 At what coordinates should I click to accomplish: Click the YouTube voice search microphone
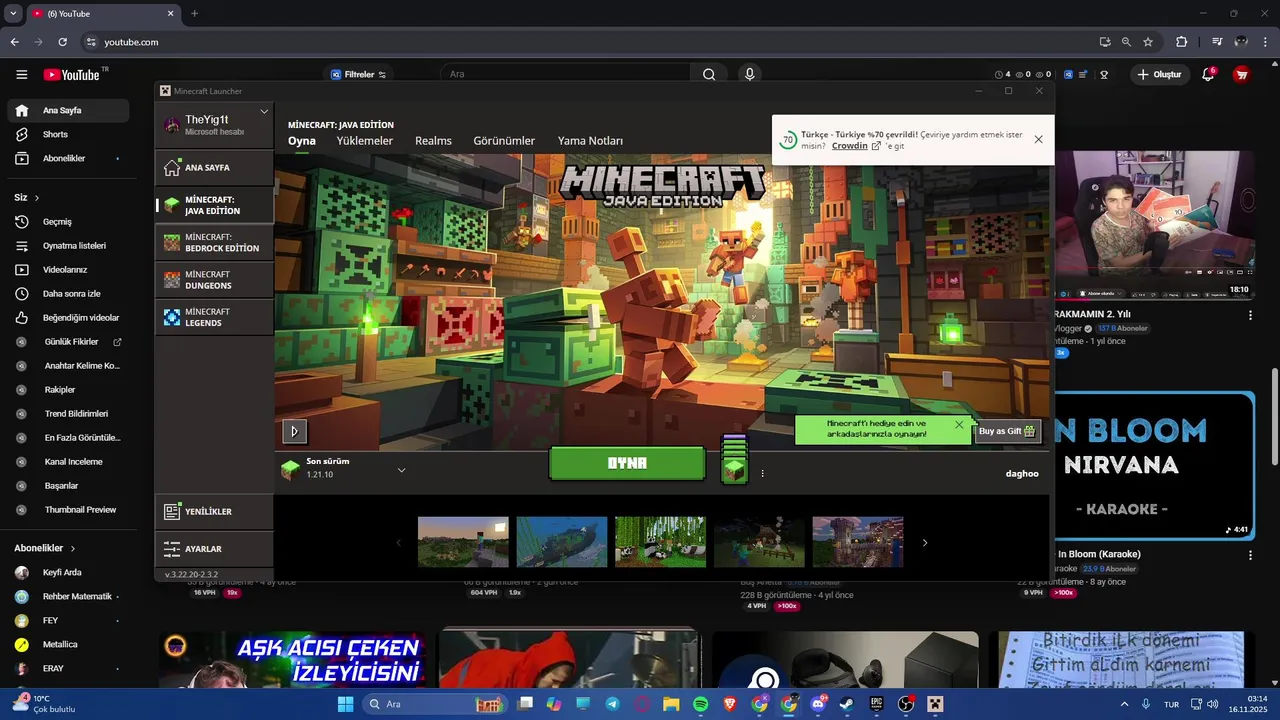click(x=749, y=74)
